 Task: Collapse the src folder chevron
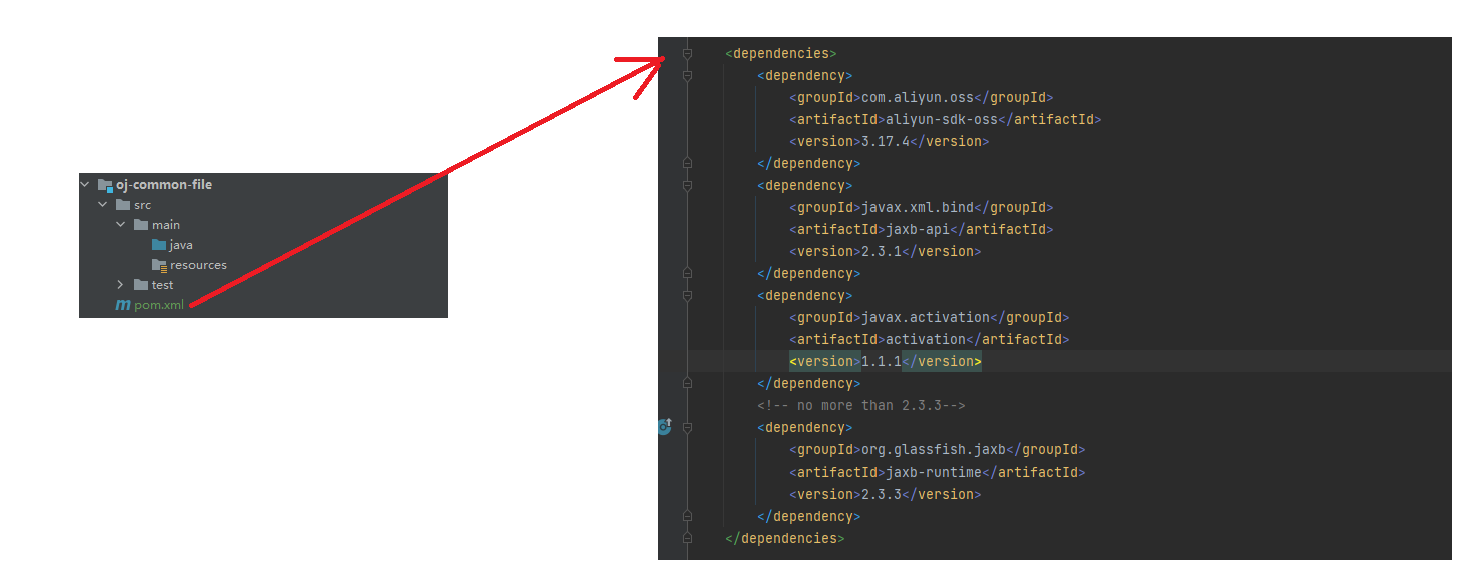tap(102, 205)
